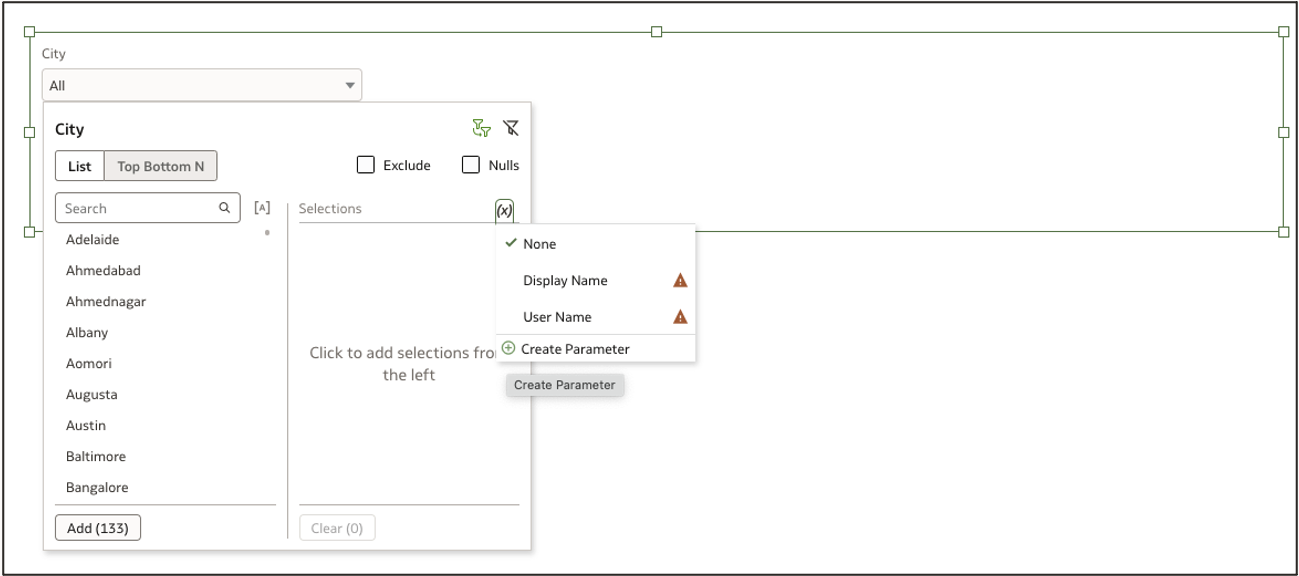Toggle the [A] match case option
This screenshot has height=576, width=1299.
[263, 207]
